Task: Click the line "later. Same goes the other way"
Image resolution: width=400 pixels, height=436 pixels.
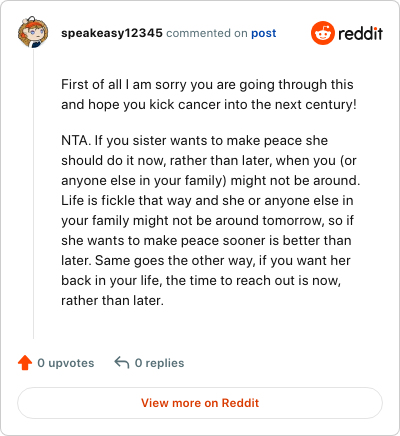Action: point(206,260)
